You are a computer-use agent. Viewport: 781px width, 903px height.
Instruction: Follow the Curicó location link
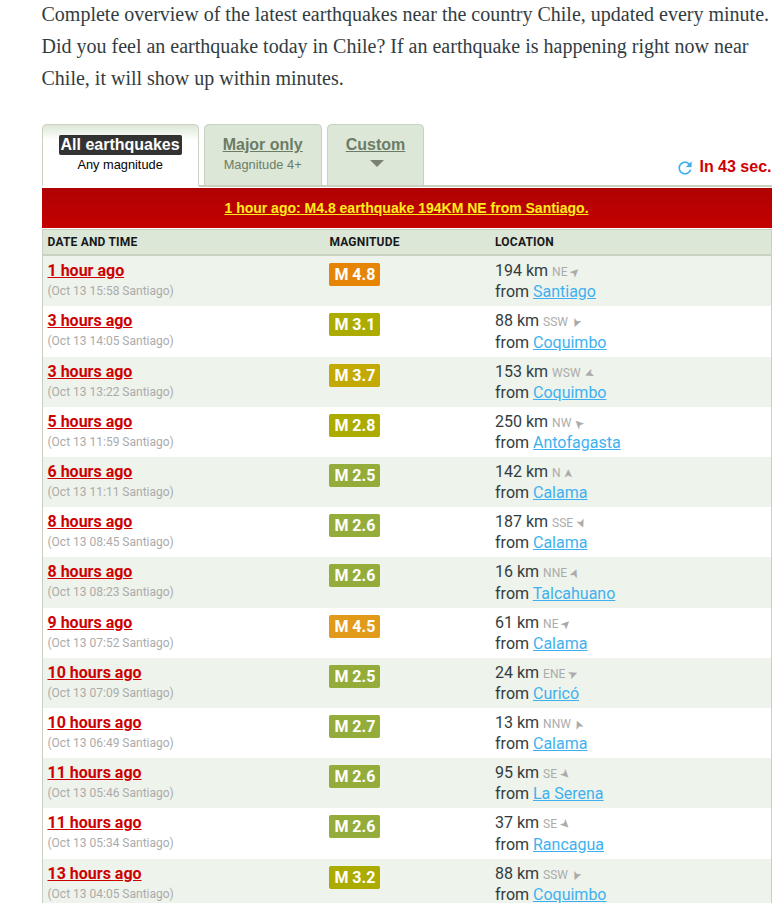556,694
